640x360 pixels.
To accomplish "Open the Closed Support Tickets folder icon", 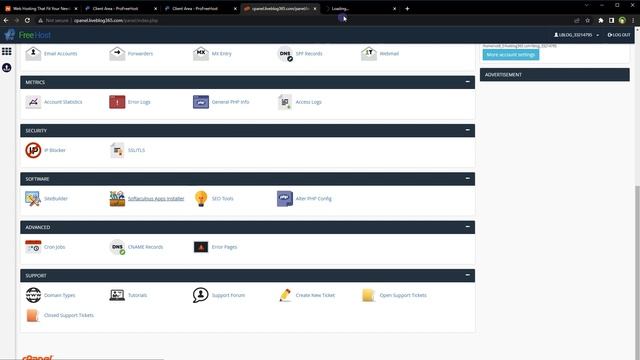I will [32, 315].
